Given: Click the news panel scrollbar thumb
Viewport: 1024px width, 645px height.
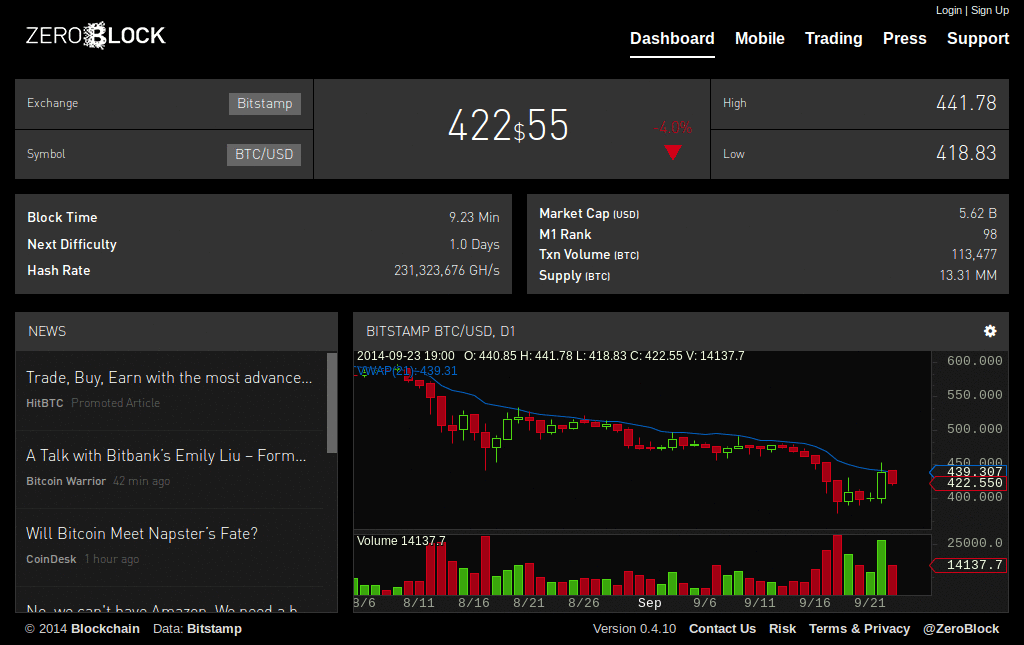Looking at the screenshot, I should point(332,403).
